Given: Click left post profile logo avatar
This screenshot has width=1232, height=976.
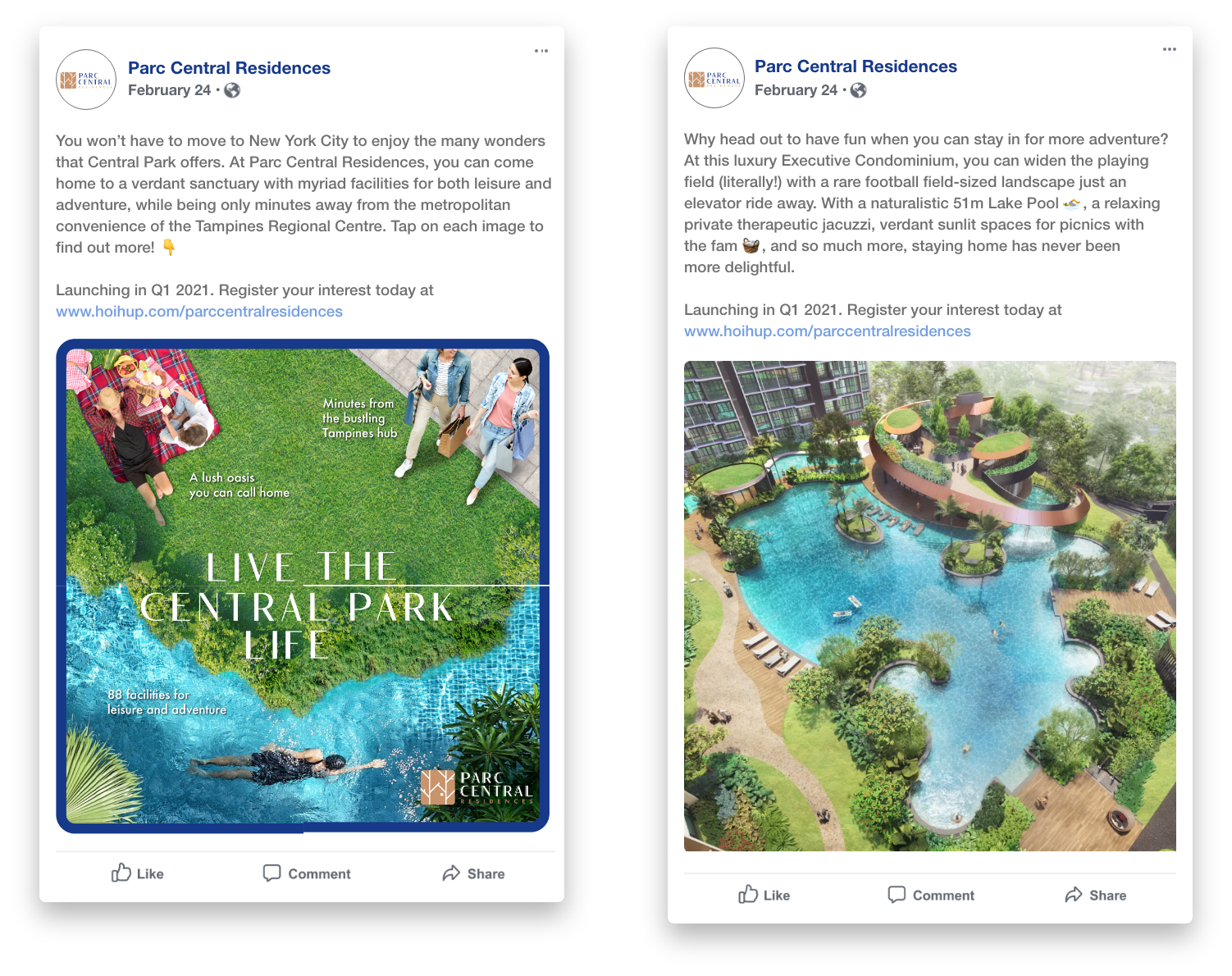Looking at the screenshot, I should (x=86, y=80).
